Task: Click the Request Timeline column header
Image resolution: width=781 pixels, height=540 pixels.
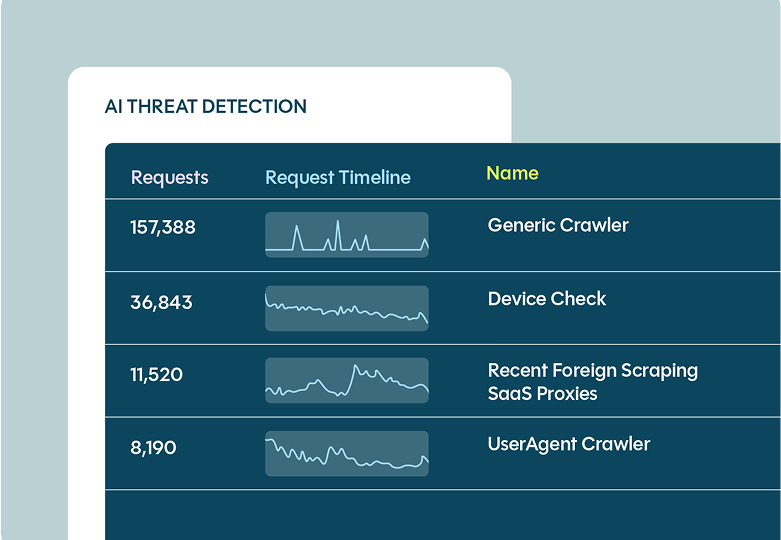Action: pos(338,178)
